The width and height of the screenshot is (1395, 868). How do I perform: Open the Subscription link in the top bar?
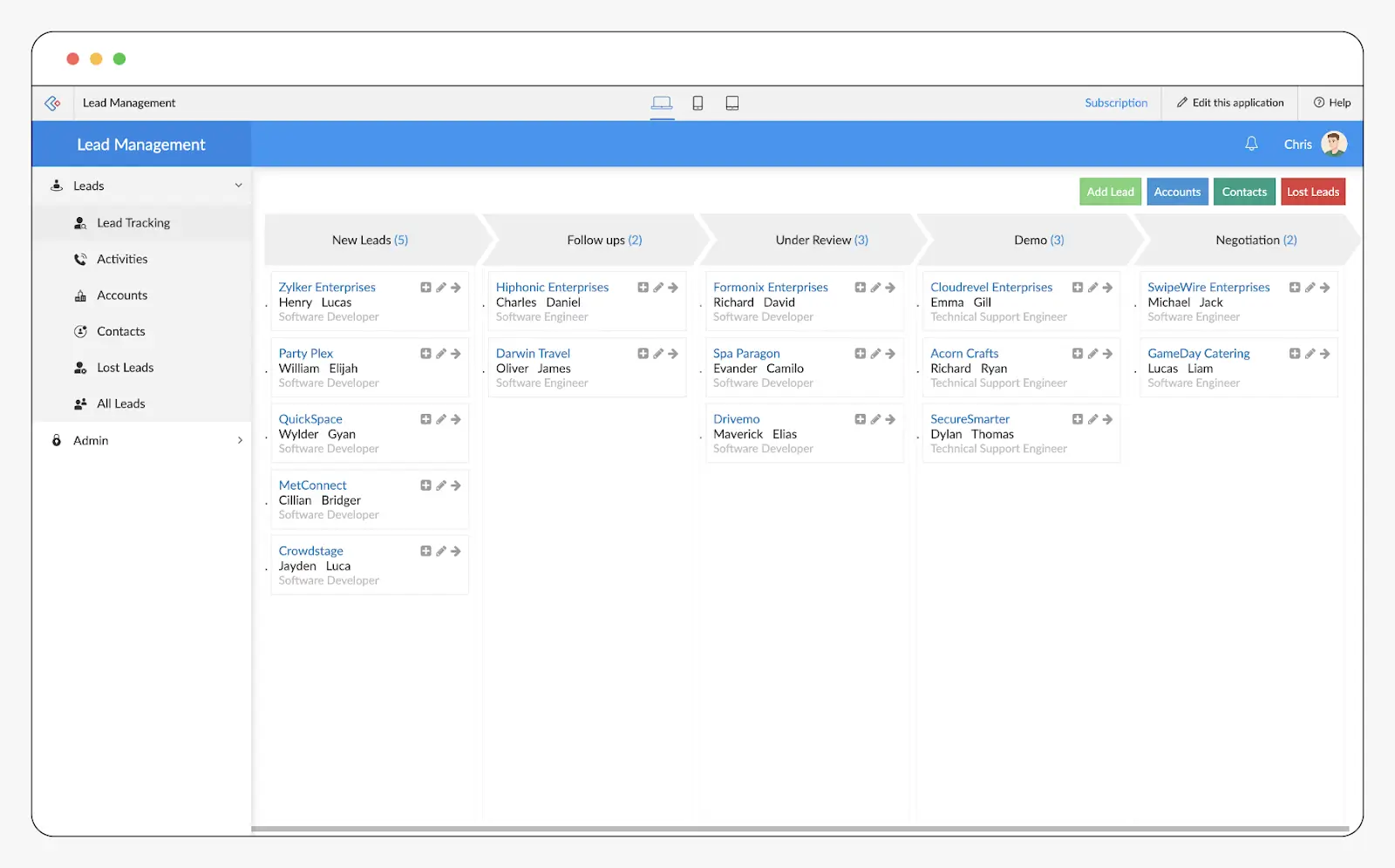pos(1116,103)
